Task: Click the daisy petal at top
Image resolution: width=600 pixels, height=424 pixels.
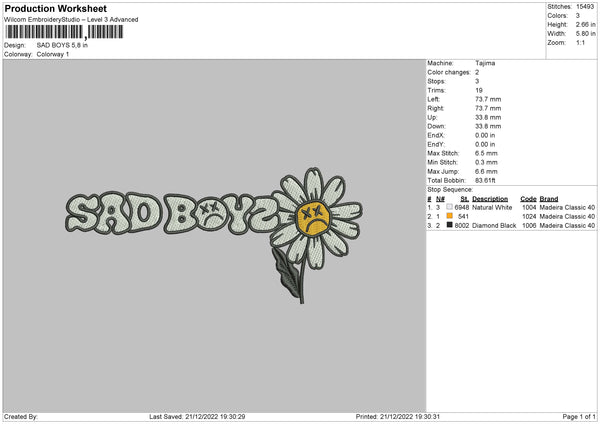Action: [314, 184]
